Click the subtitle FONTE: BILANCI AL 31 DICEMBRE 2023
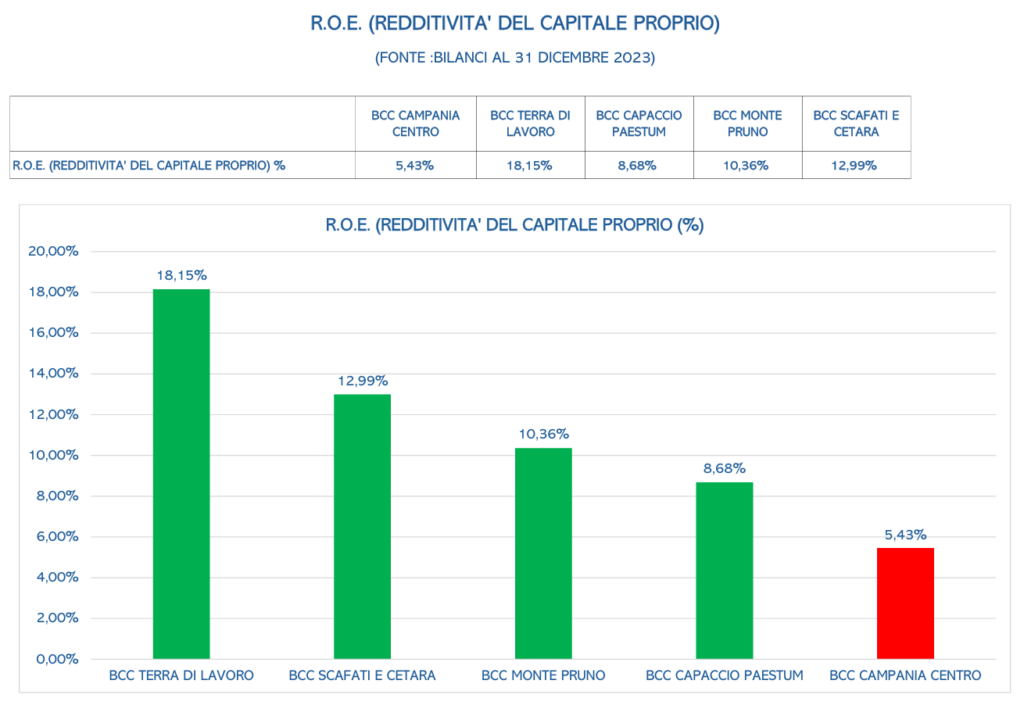This screenshot has height=709, width=1024. [x=515, y=57]
